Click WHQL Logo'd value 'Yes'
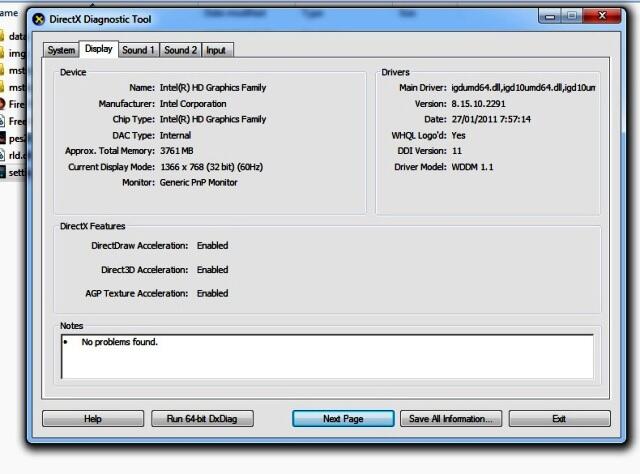 [458, 135]
